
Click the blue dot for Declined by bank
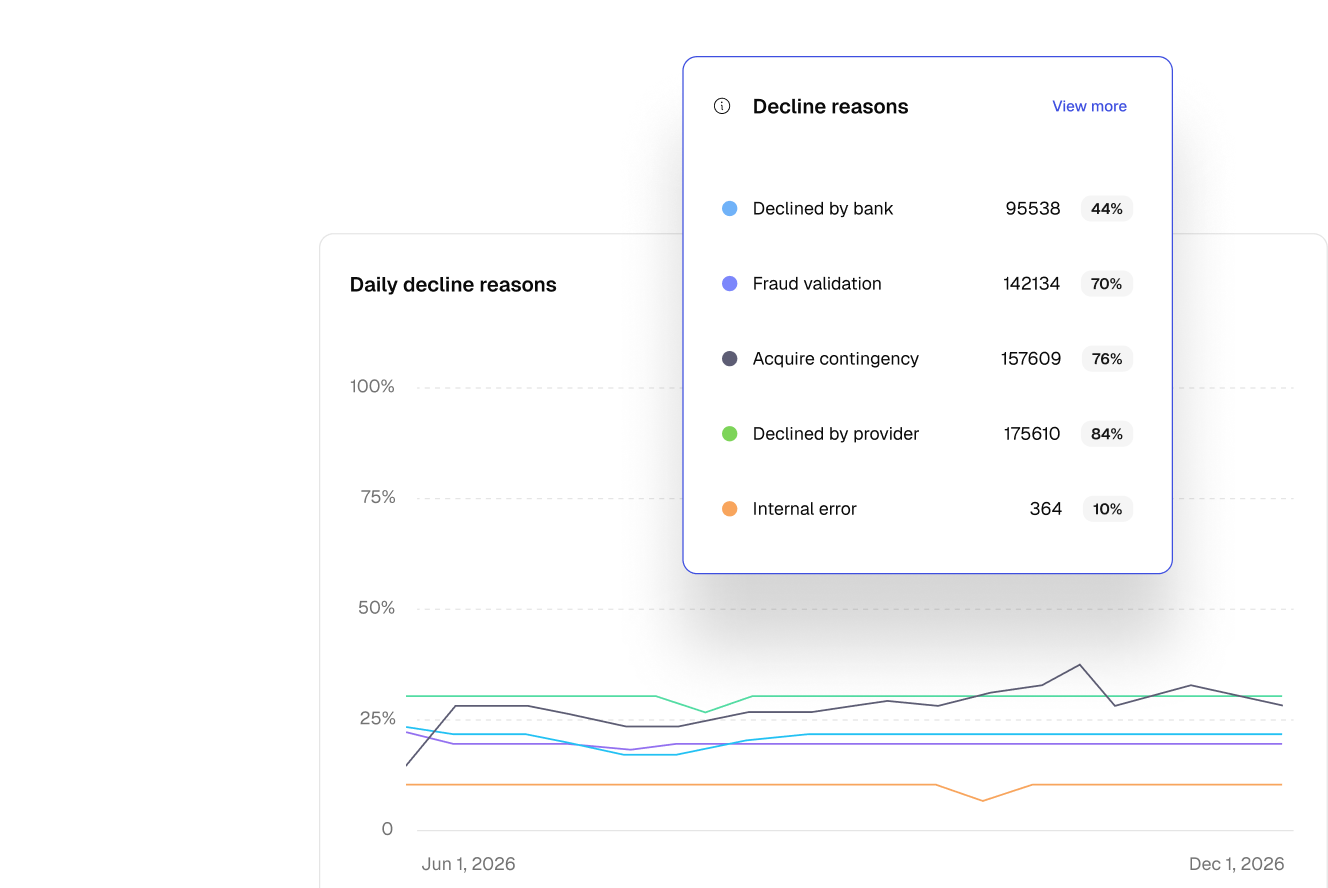click(x=730, y=209)
